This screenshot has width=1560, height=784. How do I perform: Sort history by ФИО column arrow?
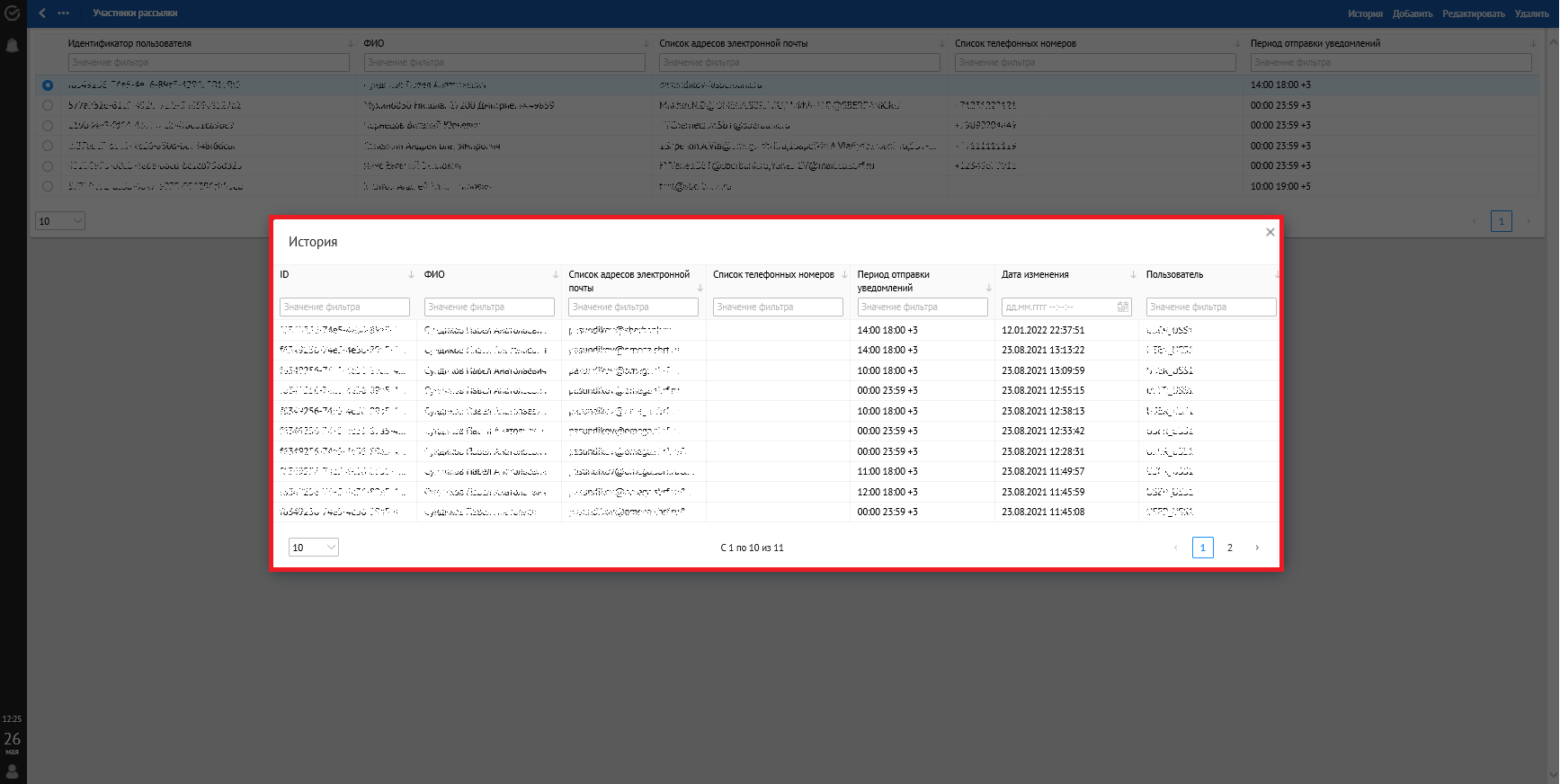pyautogui.click(x=556, y=275)
